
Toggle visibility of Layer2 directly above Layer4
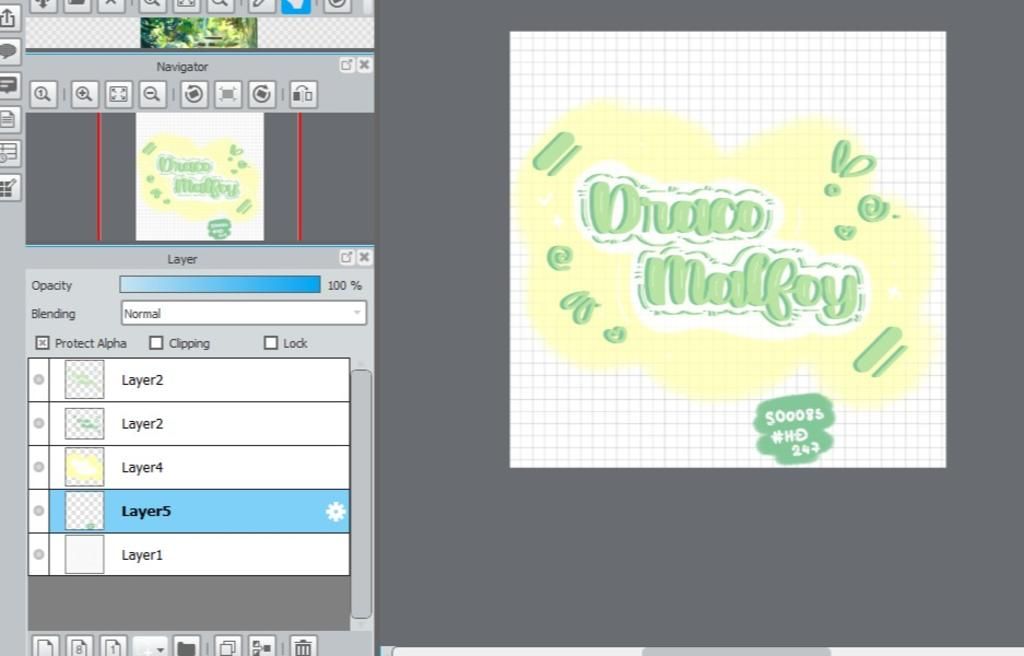[39, 423]
